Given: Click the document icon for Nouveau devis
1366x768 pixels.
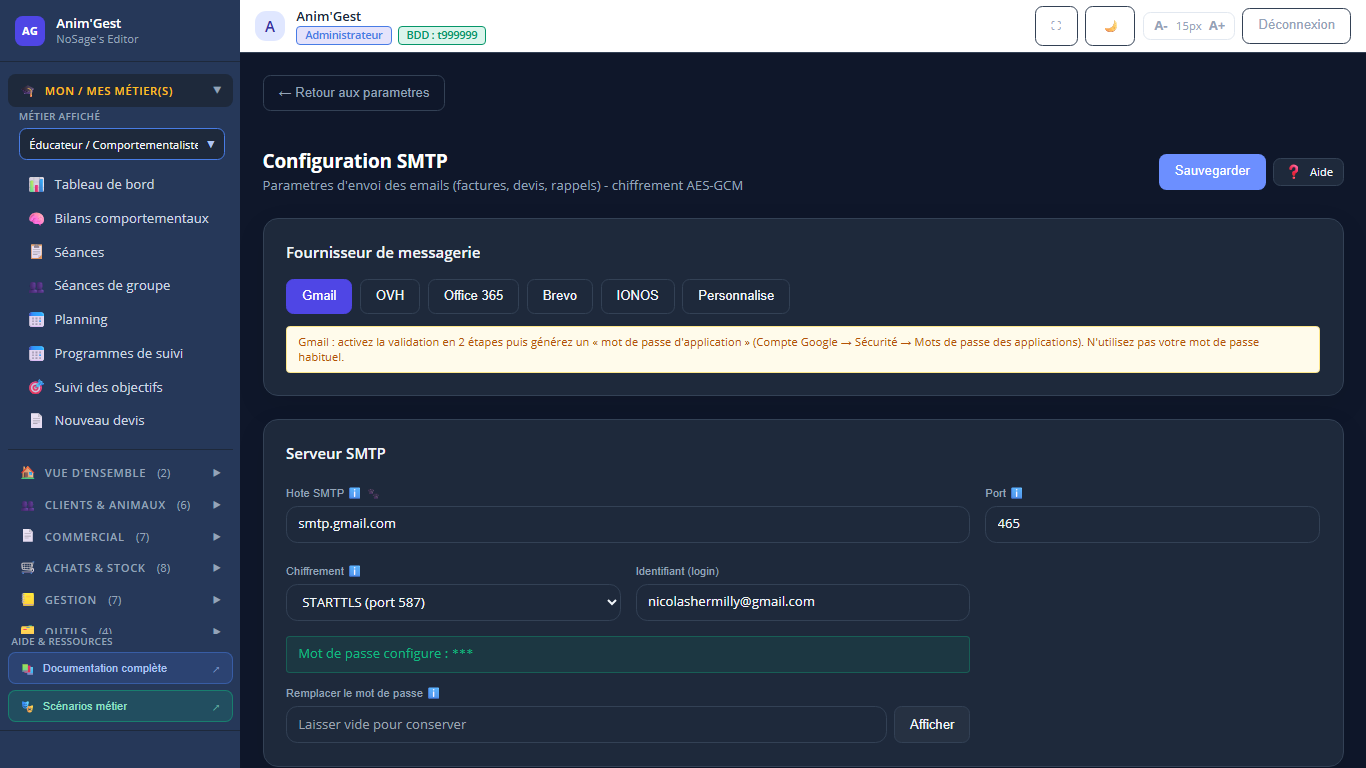Looking at the screenshot, I should 36,421.
